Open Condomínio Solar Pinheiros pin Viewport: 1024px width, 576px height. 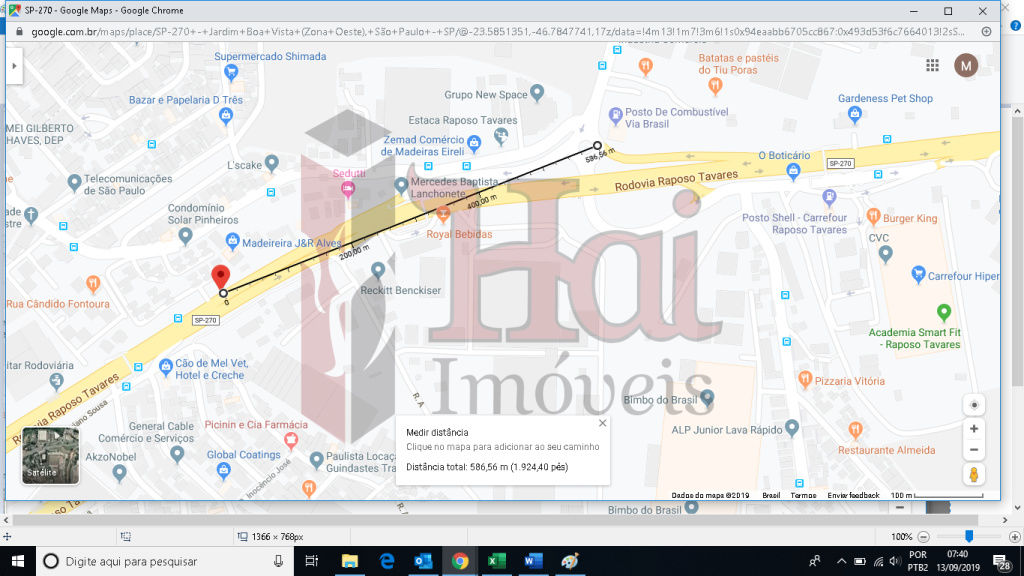click(x=185, y=236)
